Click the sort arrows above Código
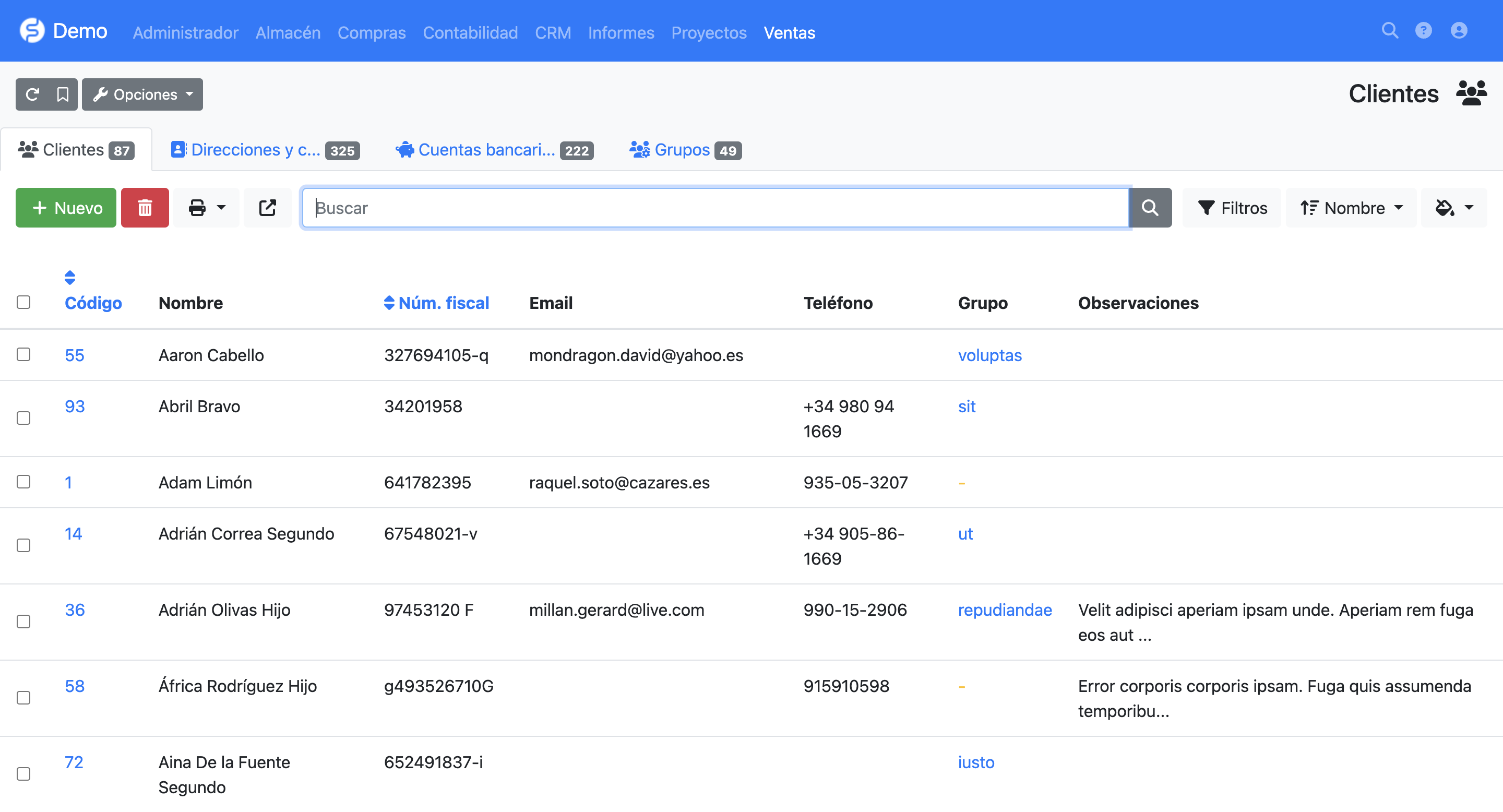 [70, 278]
